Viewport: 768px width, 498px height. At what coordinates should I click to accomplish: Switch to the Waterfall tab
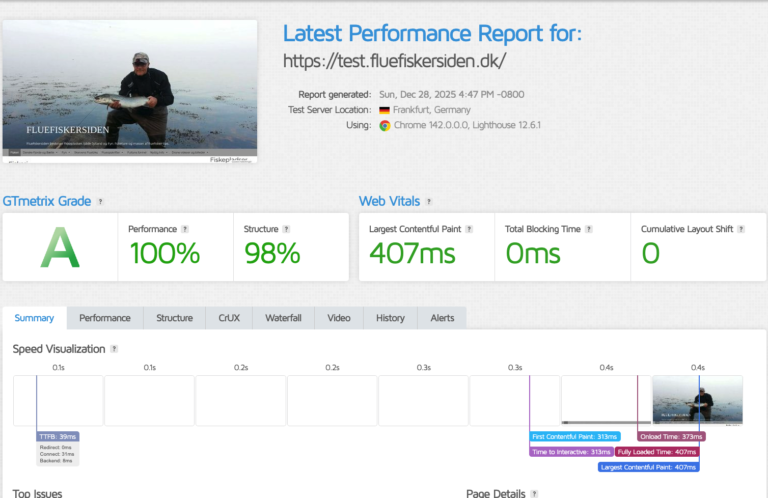tap(283, 318)
